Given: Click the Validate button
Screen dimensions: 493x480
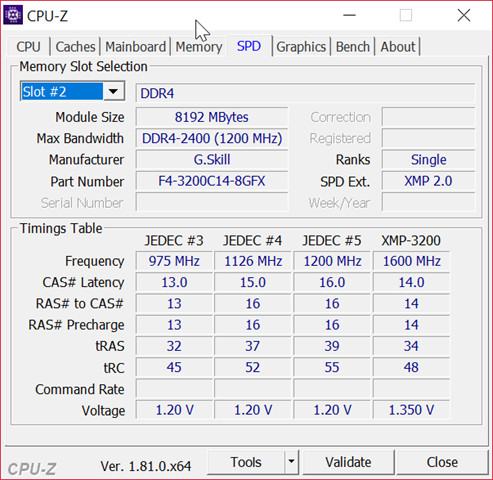Looking at the screenshot, I should pyautogui.click(x=348, y=462).
